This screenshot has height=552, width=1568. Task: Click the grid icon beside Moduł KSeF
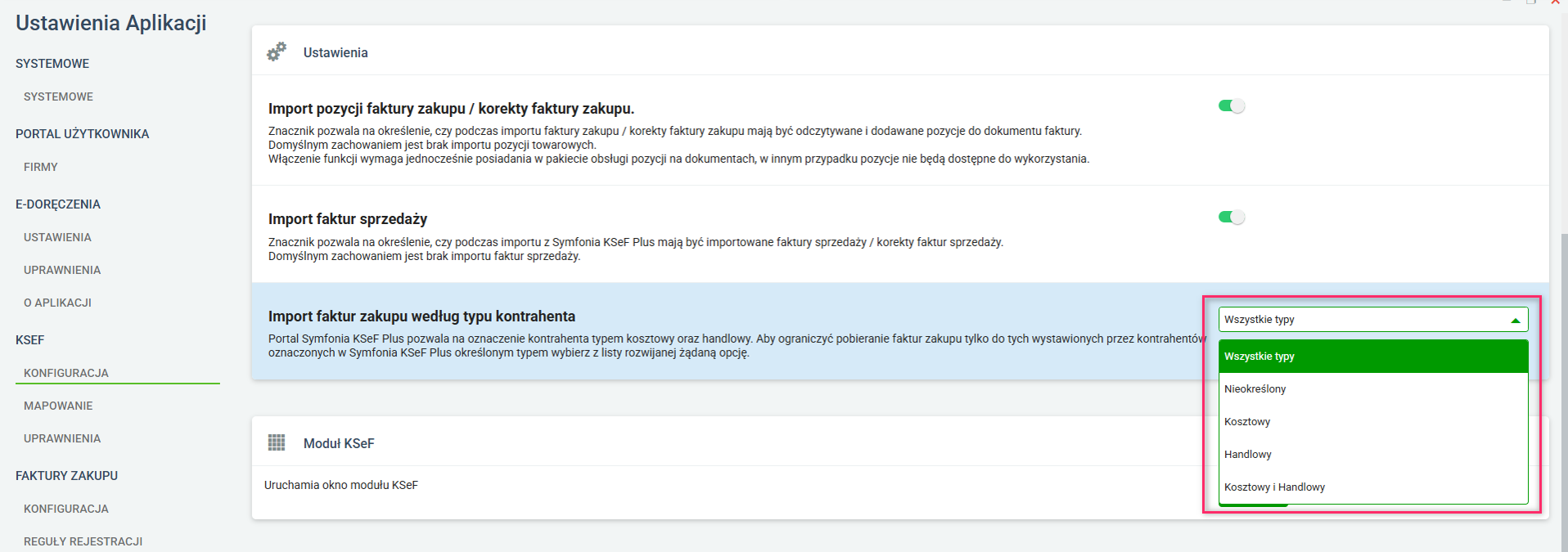(277, 443)
